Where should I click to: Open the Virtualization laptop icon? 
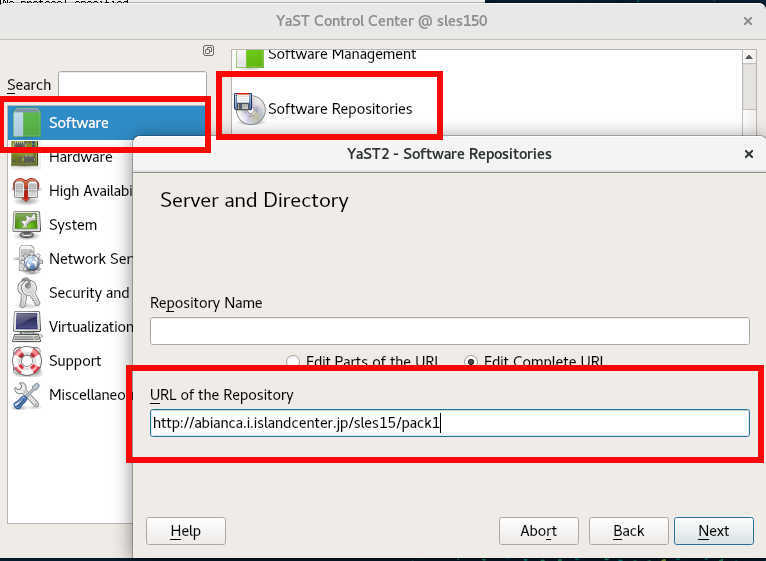pos(27,326)
